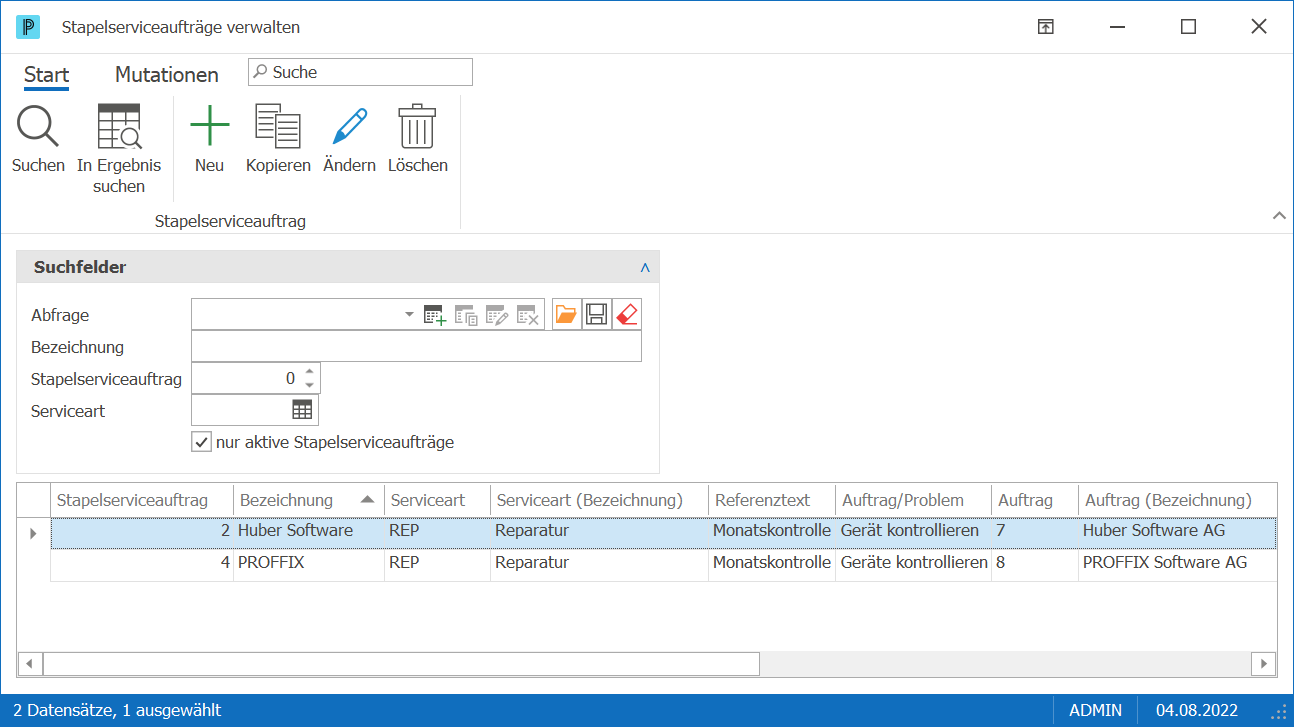Click scrollbar right arrow button

tap(1264, 663)
